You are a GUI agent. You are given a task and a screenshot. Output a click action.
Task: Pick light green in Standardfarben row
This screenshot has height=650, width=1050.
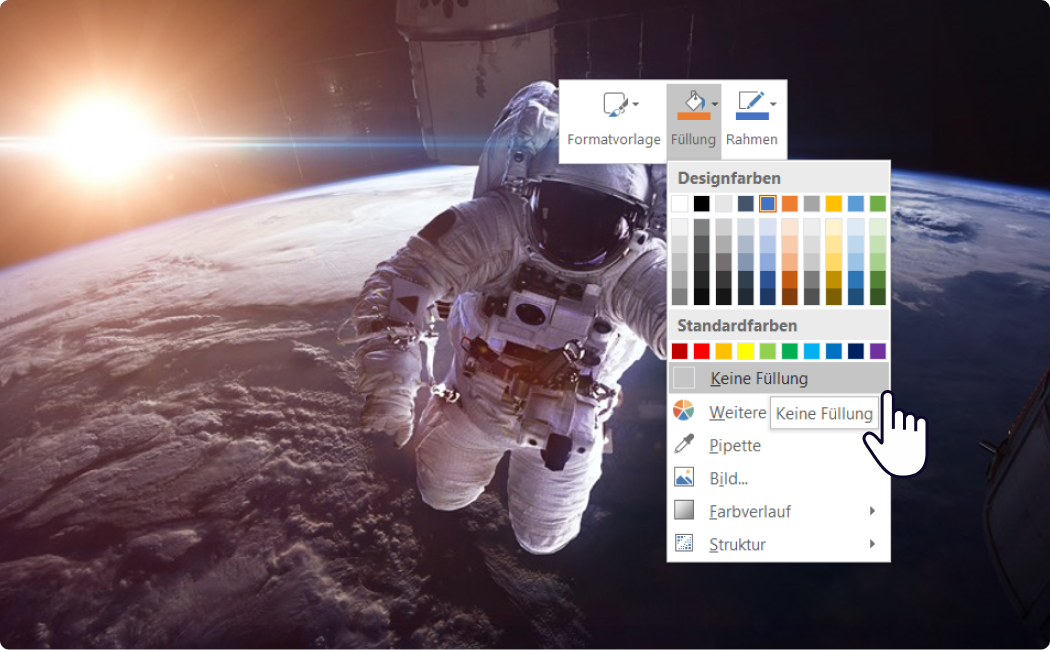coord(767,351)
